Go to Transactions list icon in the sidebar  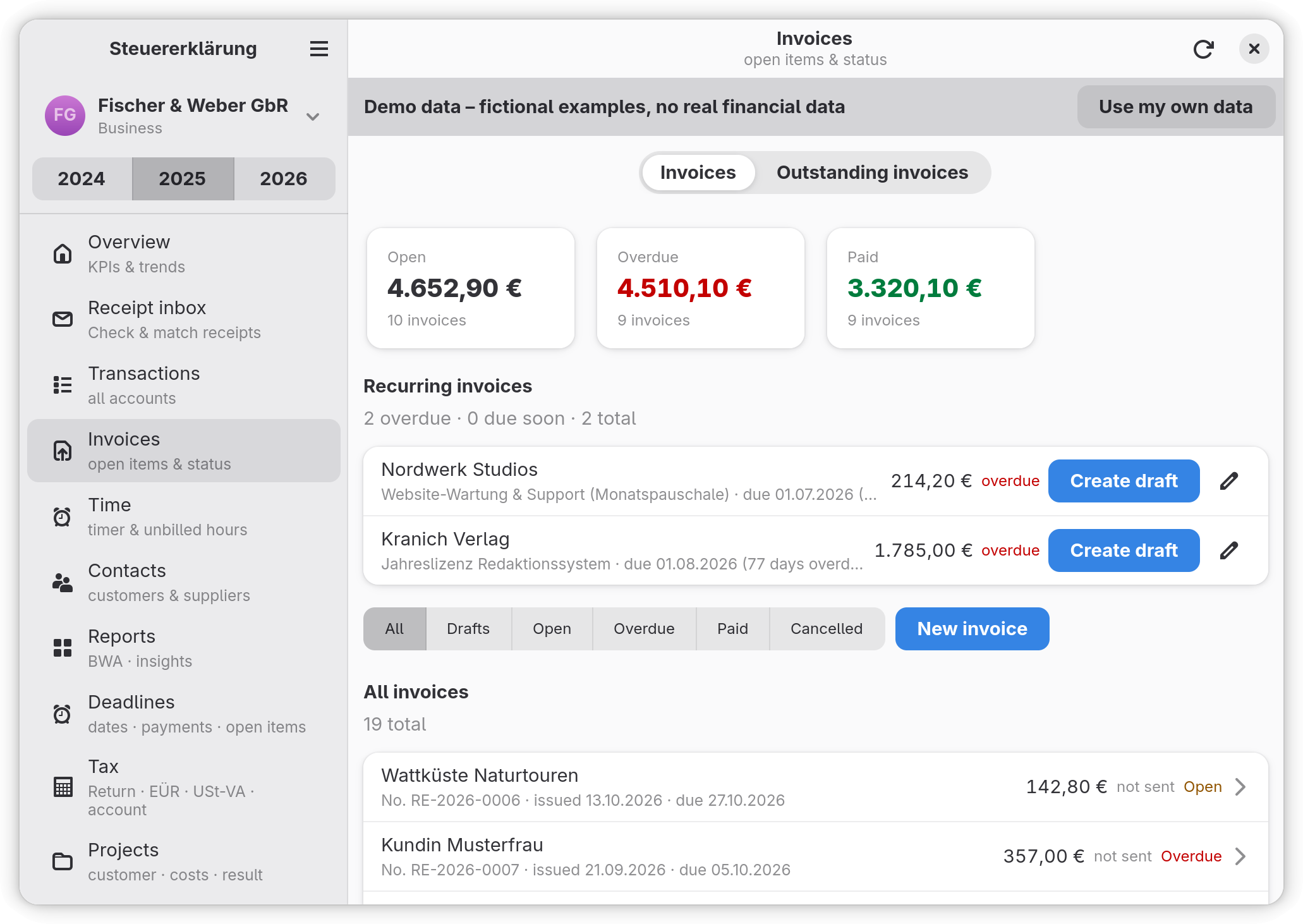[63, 385]
